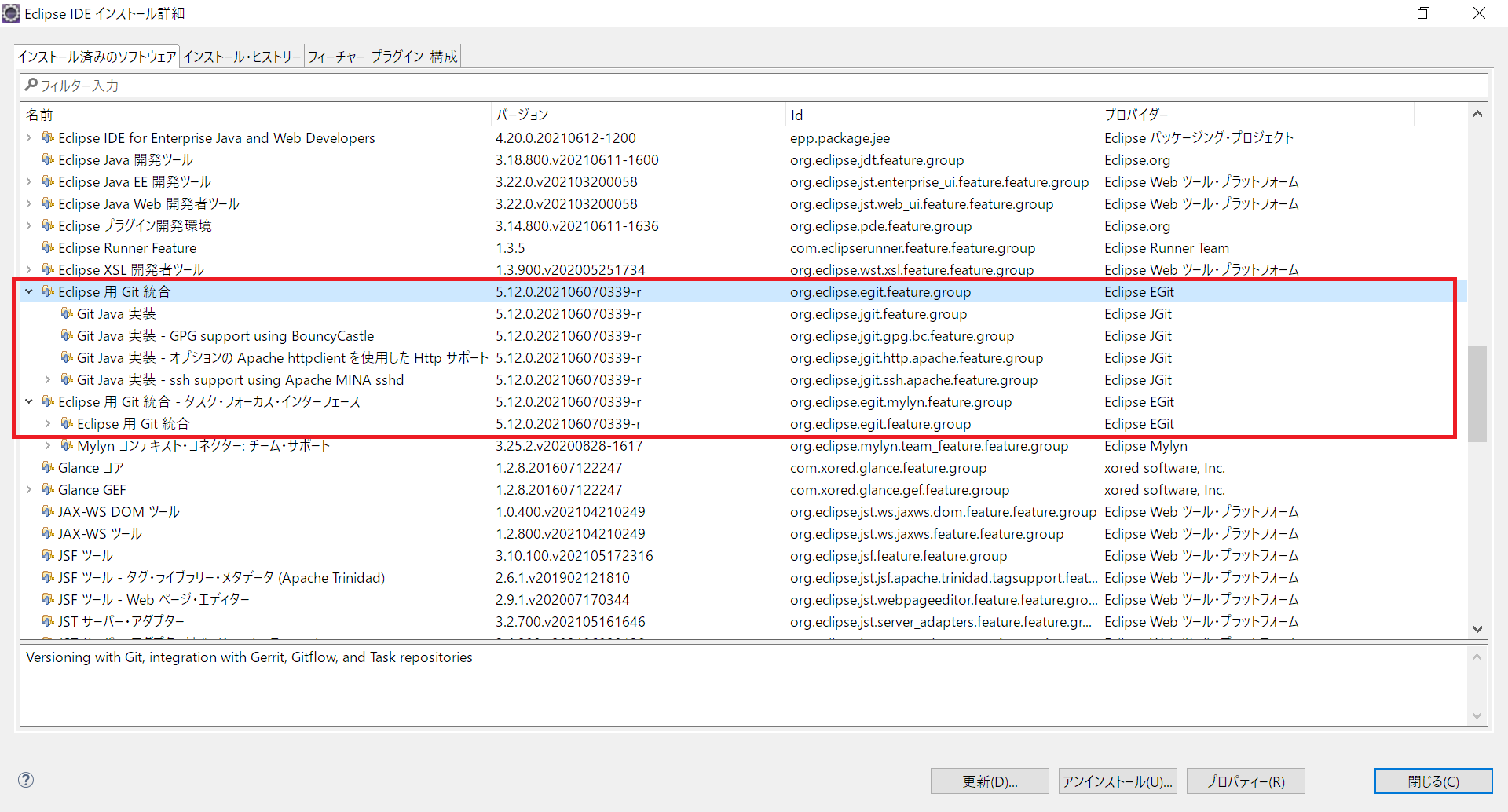Expand Git Java 実装 - ssh support entry
The height and width of the screenshot is (812, 1508).
coord(47,379)
